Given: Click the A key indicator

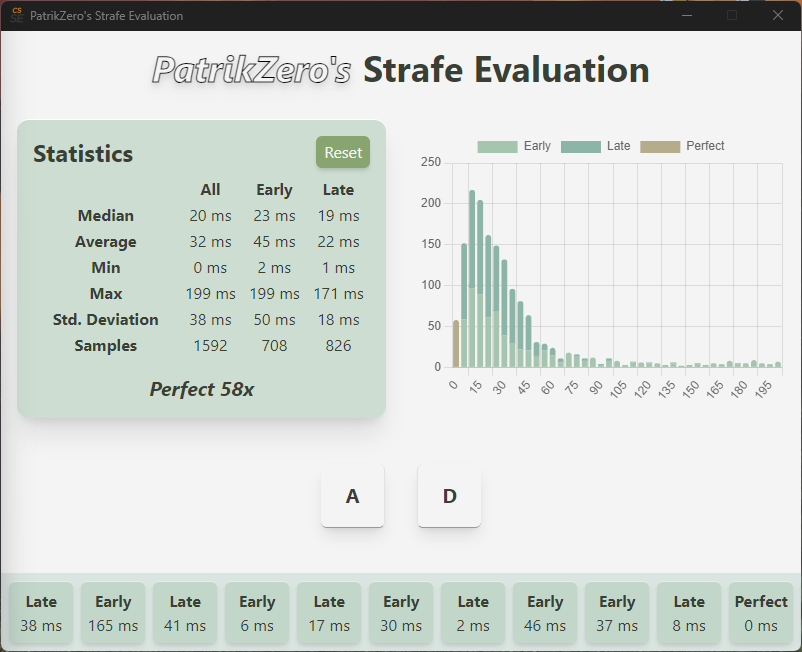Looking at the screenshot, I should click(352, 496).
